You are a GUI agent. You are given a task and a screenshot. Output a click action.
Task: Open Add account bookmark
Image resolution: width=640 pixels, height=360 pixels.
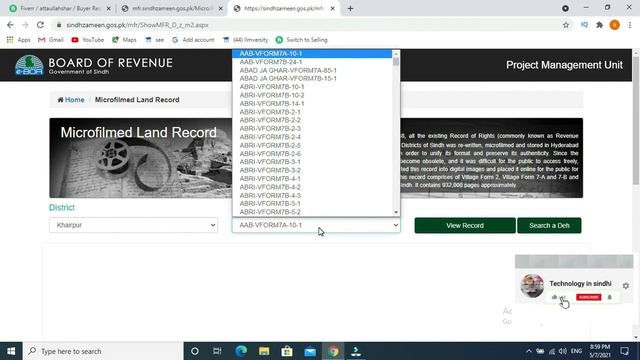pos(193,40)
